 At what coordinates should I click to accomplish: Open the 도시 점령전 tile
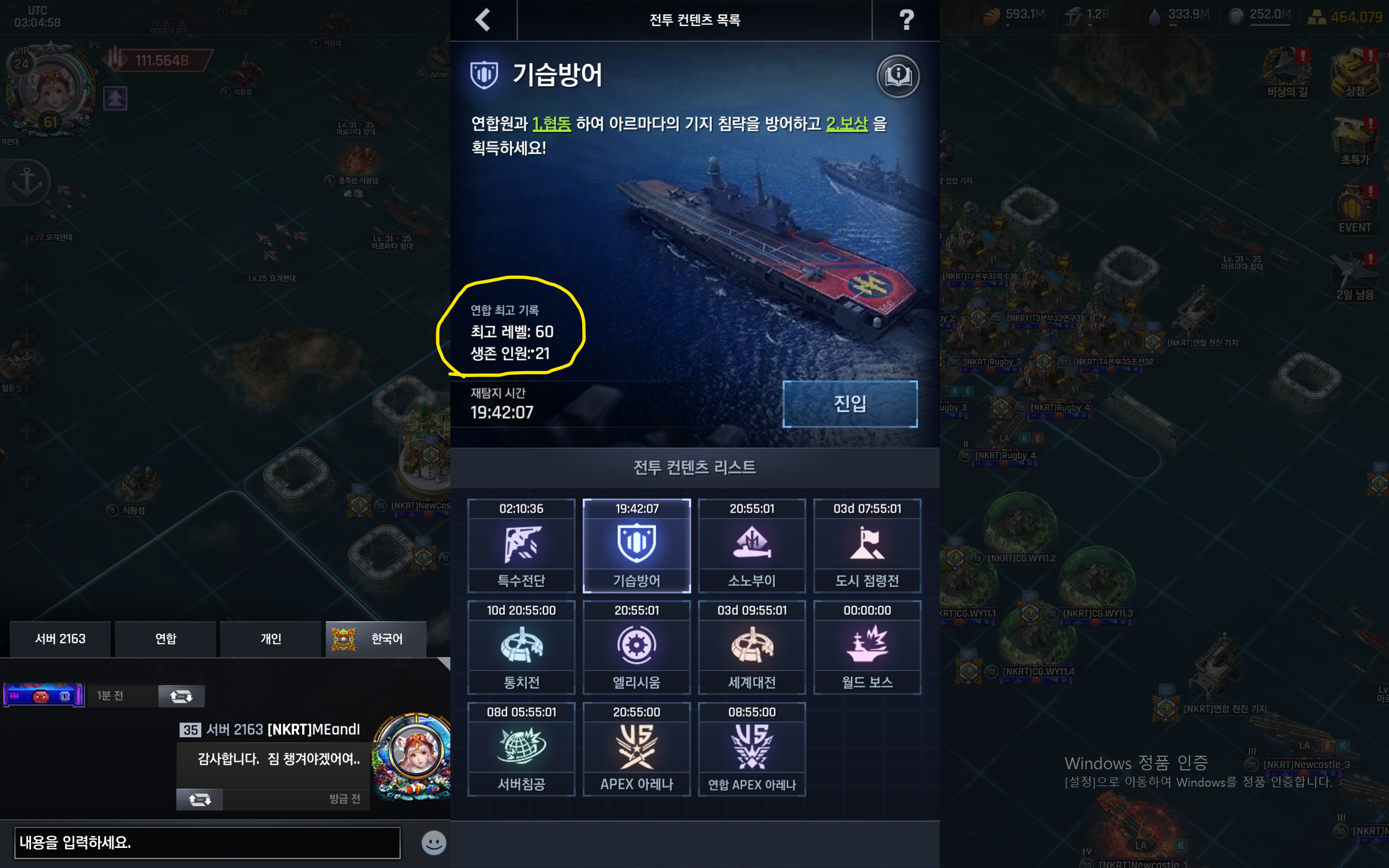point(867,545)
